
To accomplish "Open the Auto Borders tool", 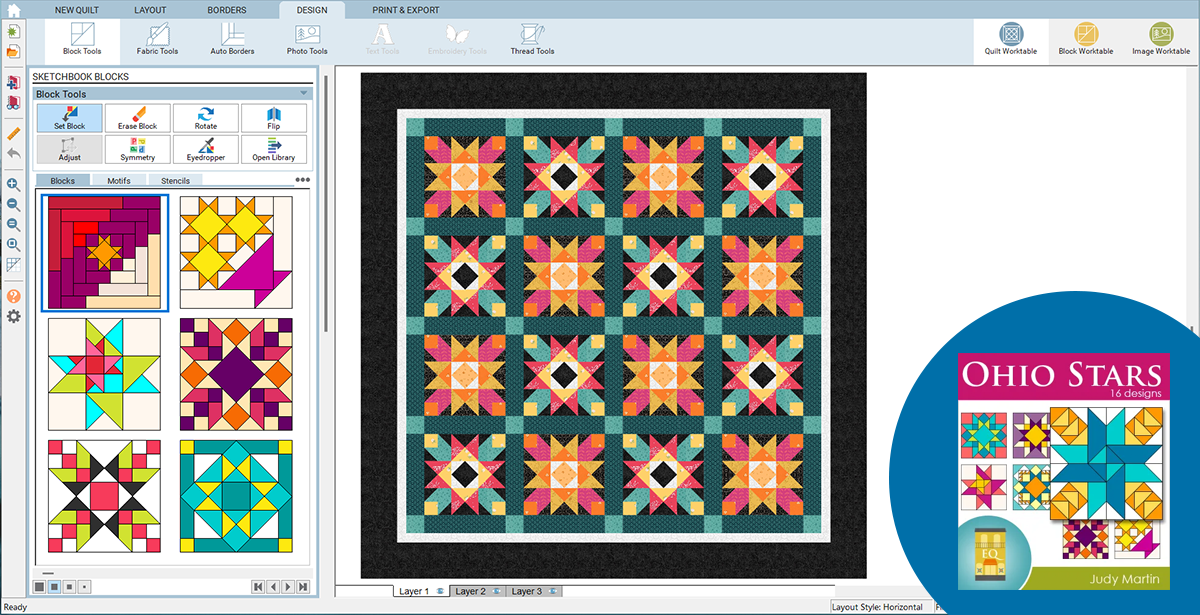I will (232, 39).
